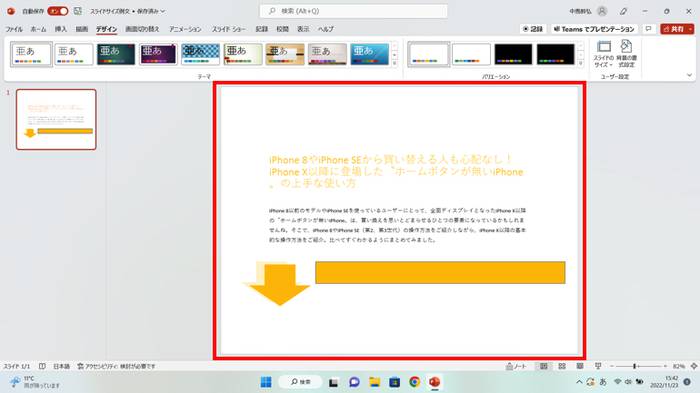Screen dimensions: 700x393
Task: Select the second white variant thumbnail
Action: click(x=471, y=54)
